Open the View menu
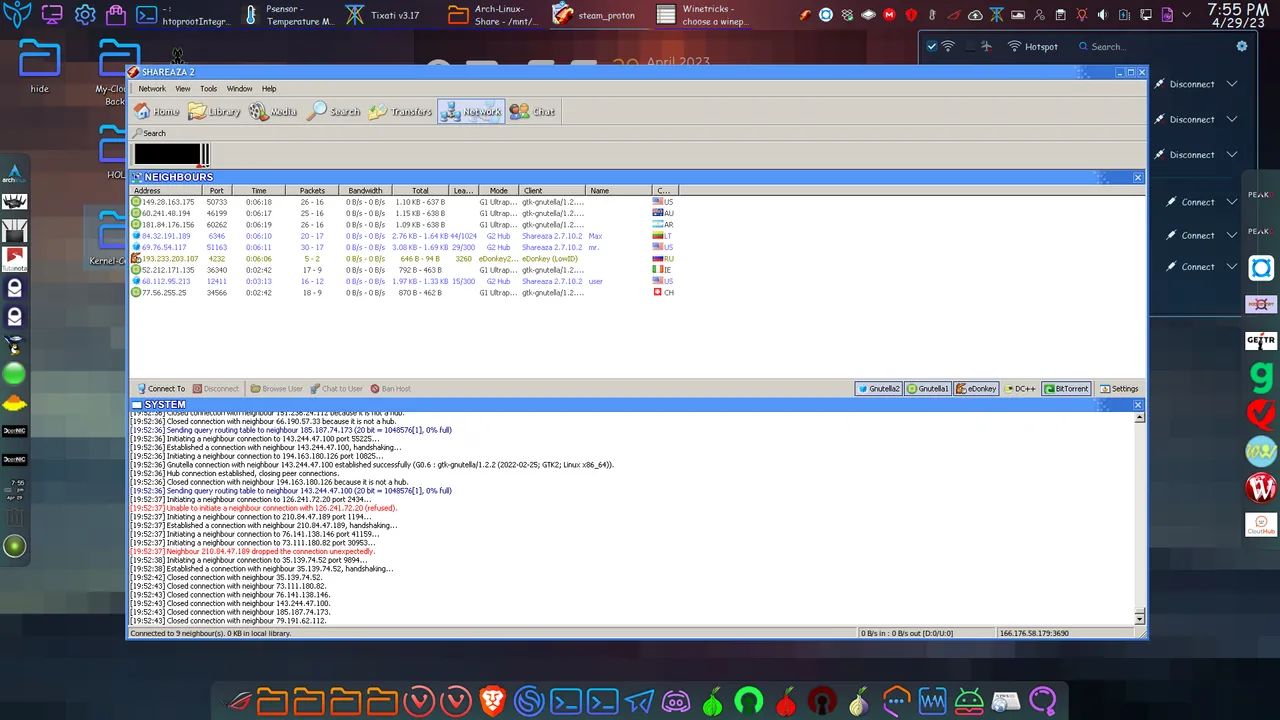This screenshot has height=720, width=1280. (x=183, y=89)
